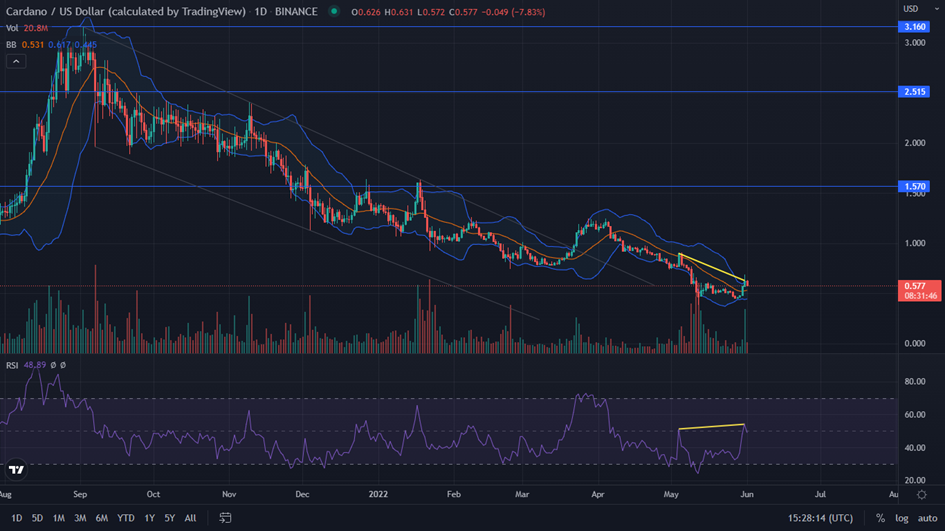The height and width of the screenshot is (531, 945).
Task: Click the TradingView logo icon
Action: 16,470
